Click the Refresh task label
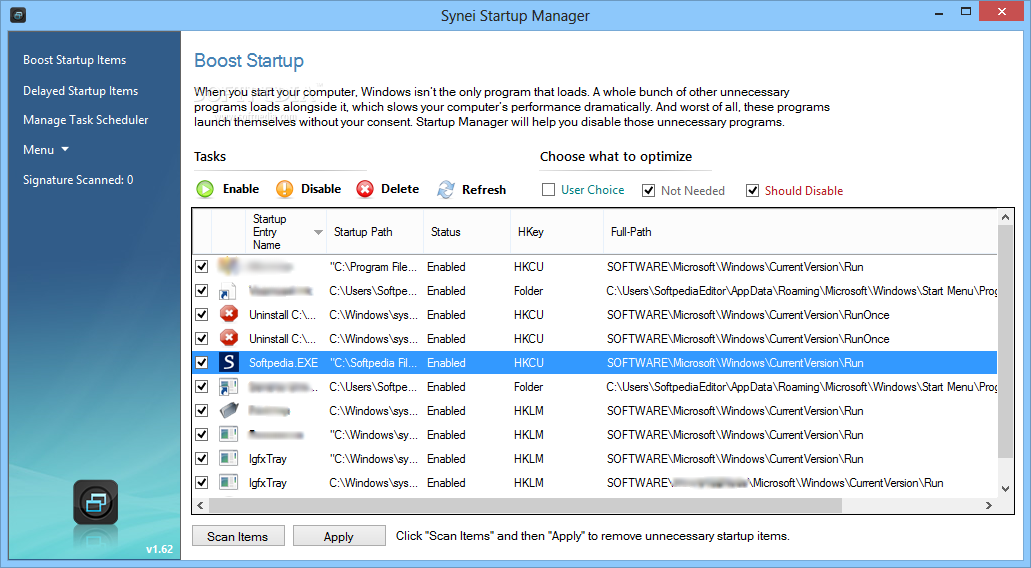 coord(484,190)
